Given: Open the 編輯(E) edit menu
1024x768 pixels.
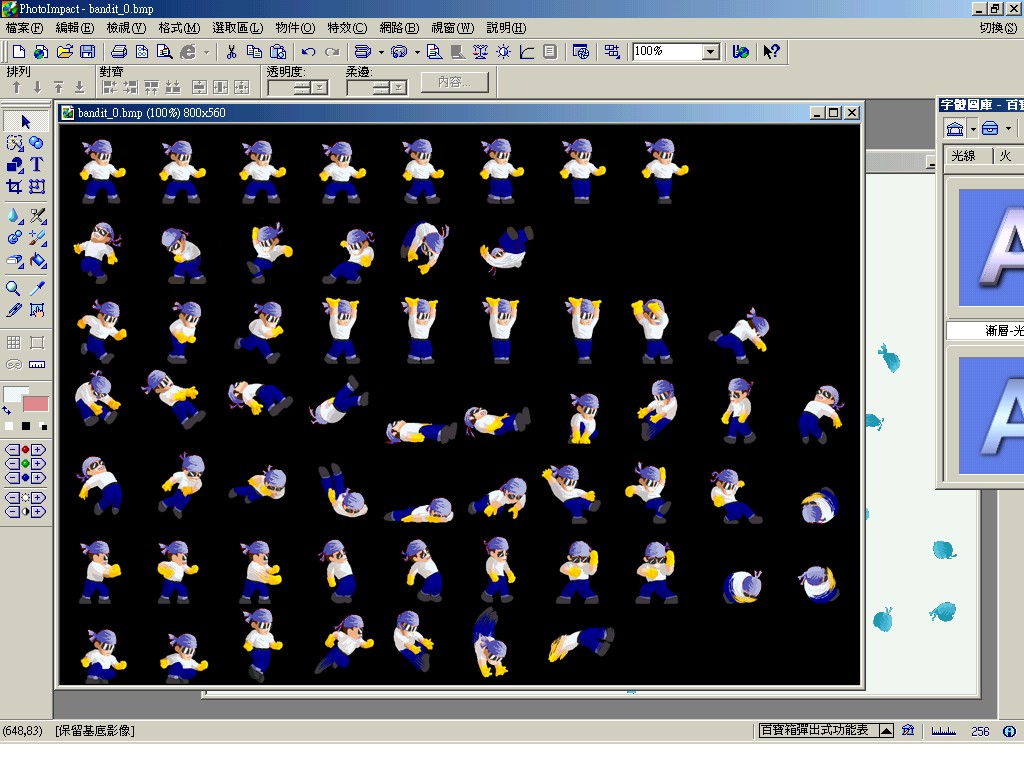Looking at the screenshot, I should point(74,28).
